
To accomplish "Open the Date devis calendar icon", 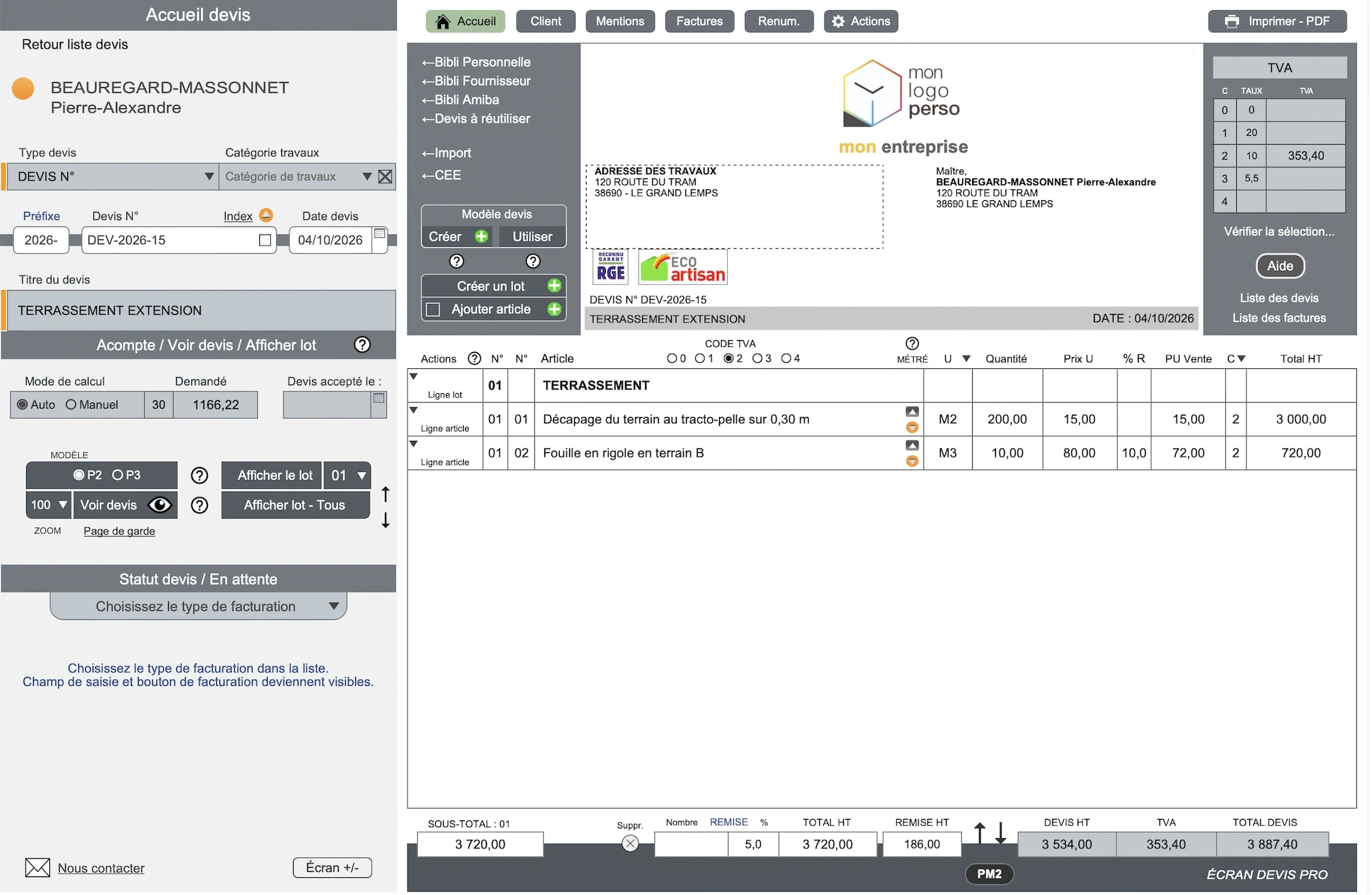I will (379, 235).
